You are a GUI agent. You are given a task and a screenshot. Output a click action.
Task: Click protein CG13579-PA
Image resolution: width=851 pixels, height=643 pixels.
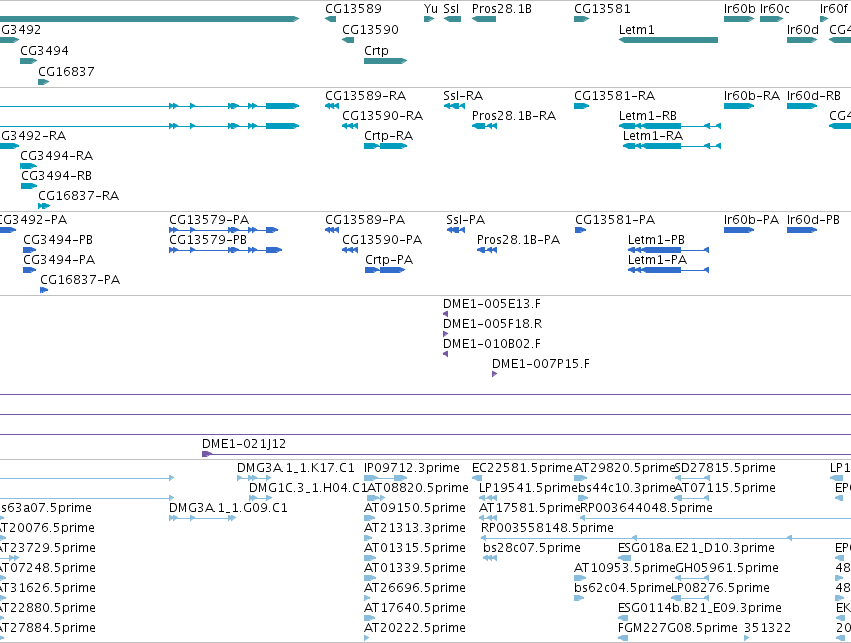[x=209, y=220]
